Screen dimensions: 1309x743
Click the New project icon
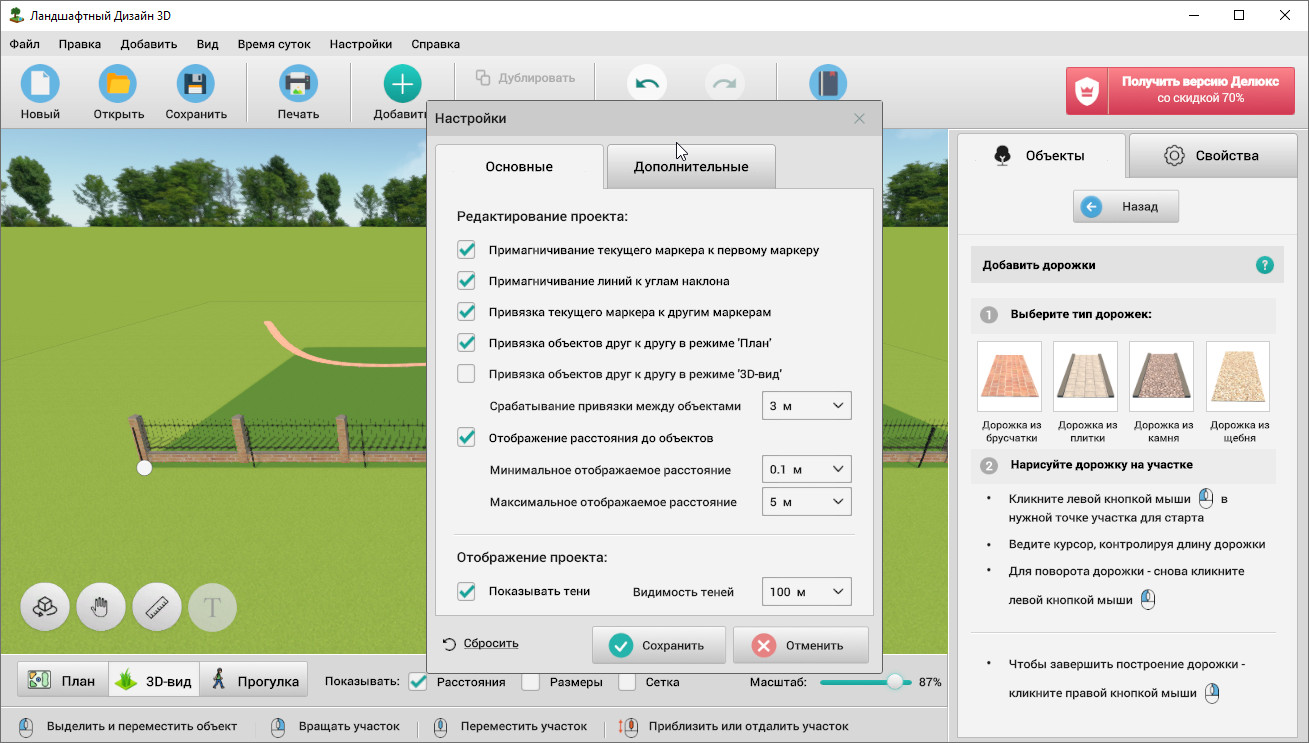40,85
